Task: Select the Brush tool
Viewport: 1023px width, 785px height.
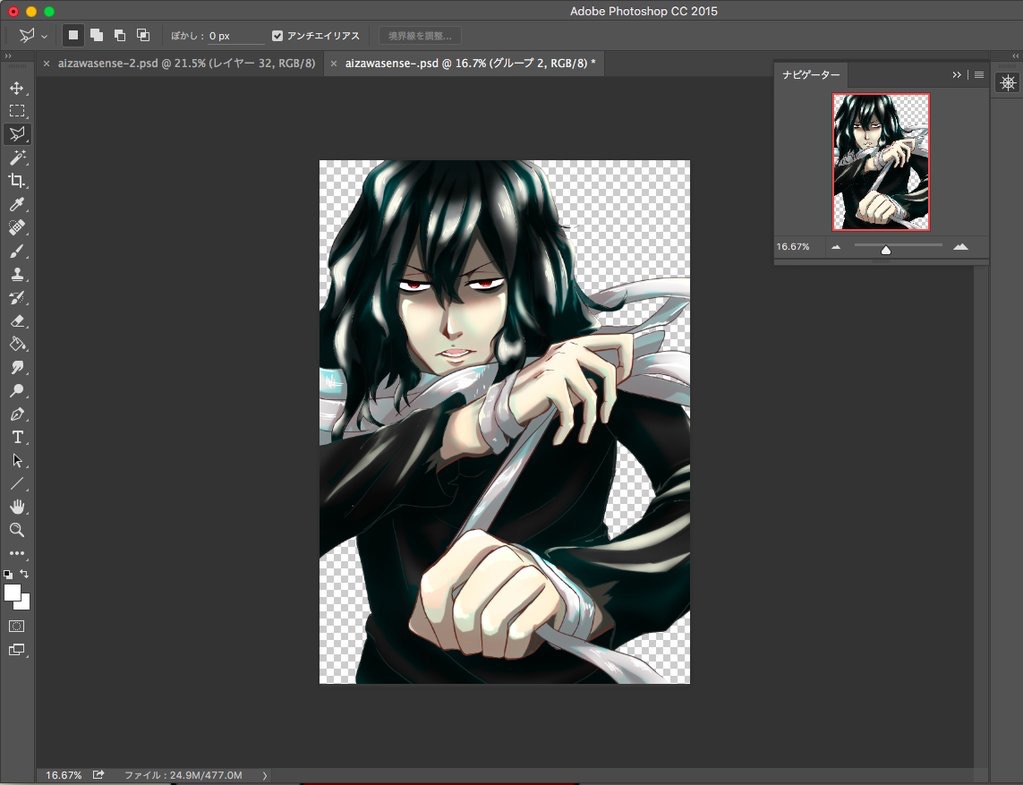Action: tap(17, 252)
